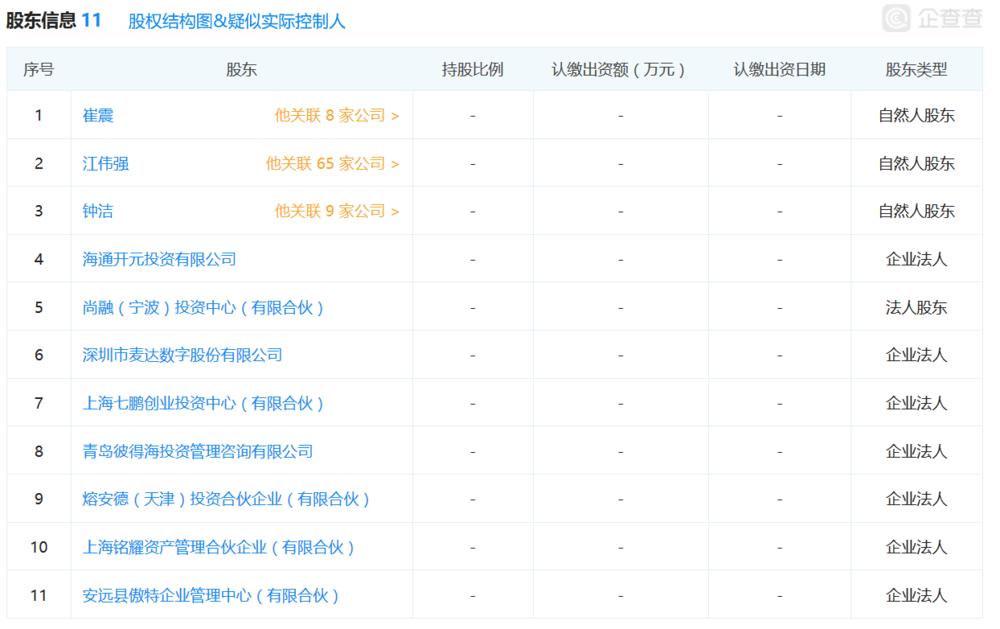Click the 持股比例 column header
This screenshot has height=629, width=1000.
tap(470, 69)
